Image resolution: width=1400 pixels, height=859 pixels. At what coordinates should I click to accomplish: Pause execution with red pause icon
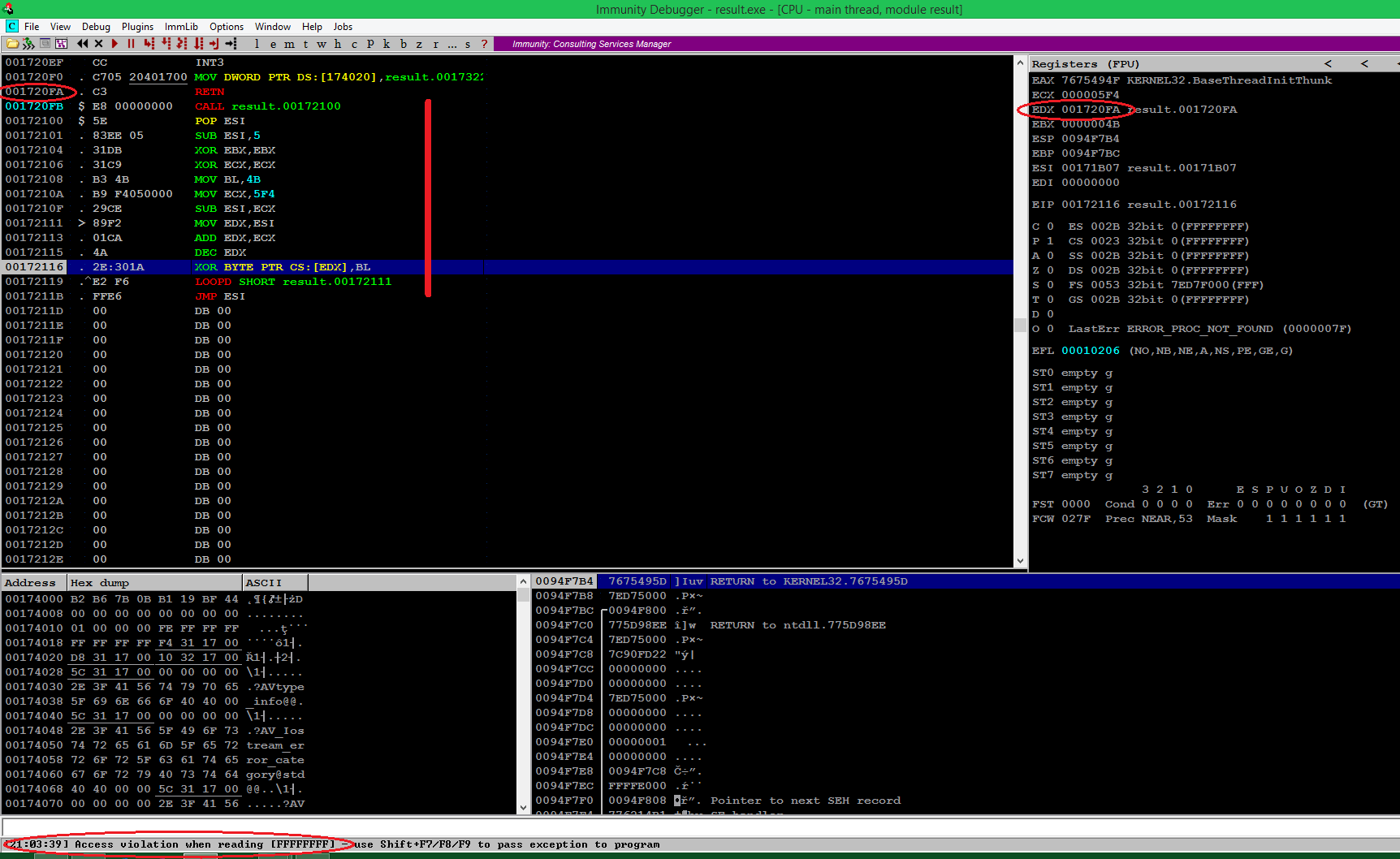click(131, 44)
